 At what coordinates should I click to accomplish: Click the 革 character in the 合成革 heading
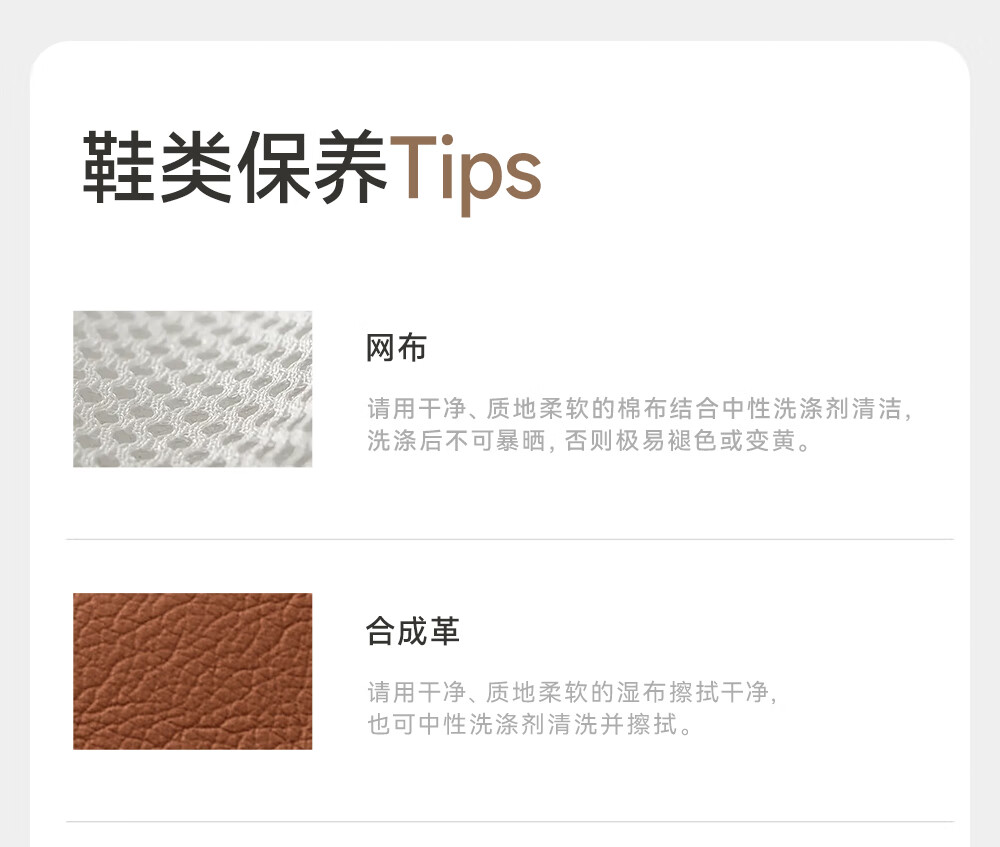445,631
